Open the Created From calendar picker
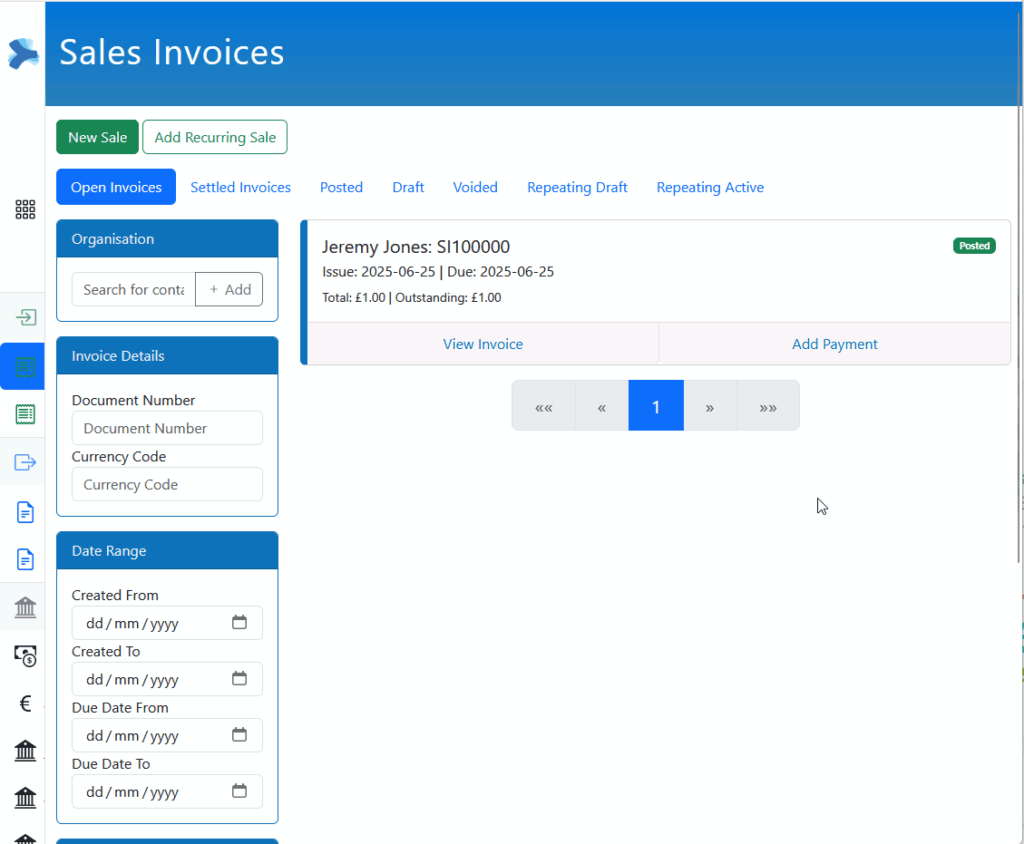The width and height of the screenshot is (1024, 844). click(x=239, y=623)
